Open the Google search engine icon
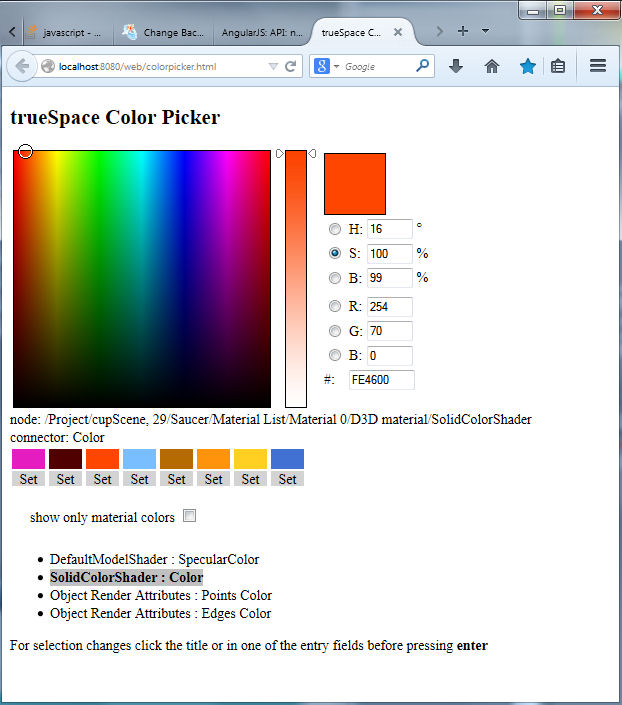 click(322, 66)
